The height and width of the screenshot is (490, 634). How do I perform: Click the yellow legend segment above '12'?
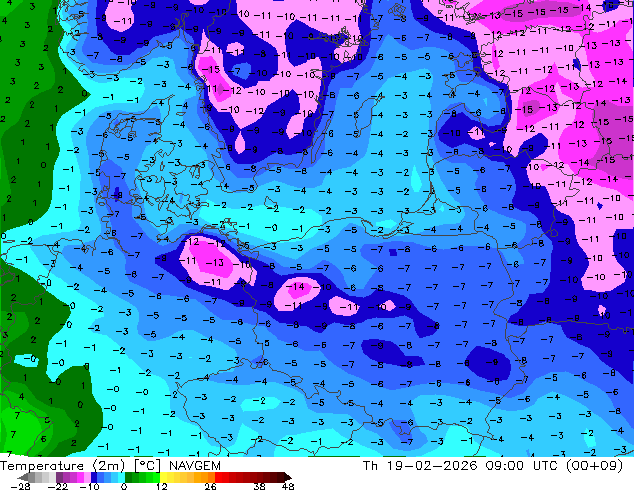(x=163, y=477)
